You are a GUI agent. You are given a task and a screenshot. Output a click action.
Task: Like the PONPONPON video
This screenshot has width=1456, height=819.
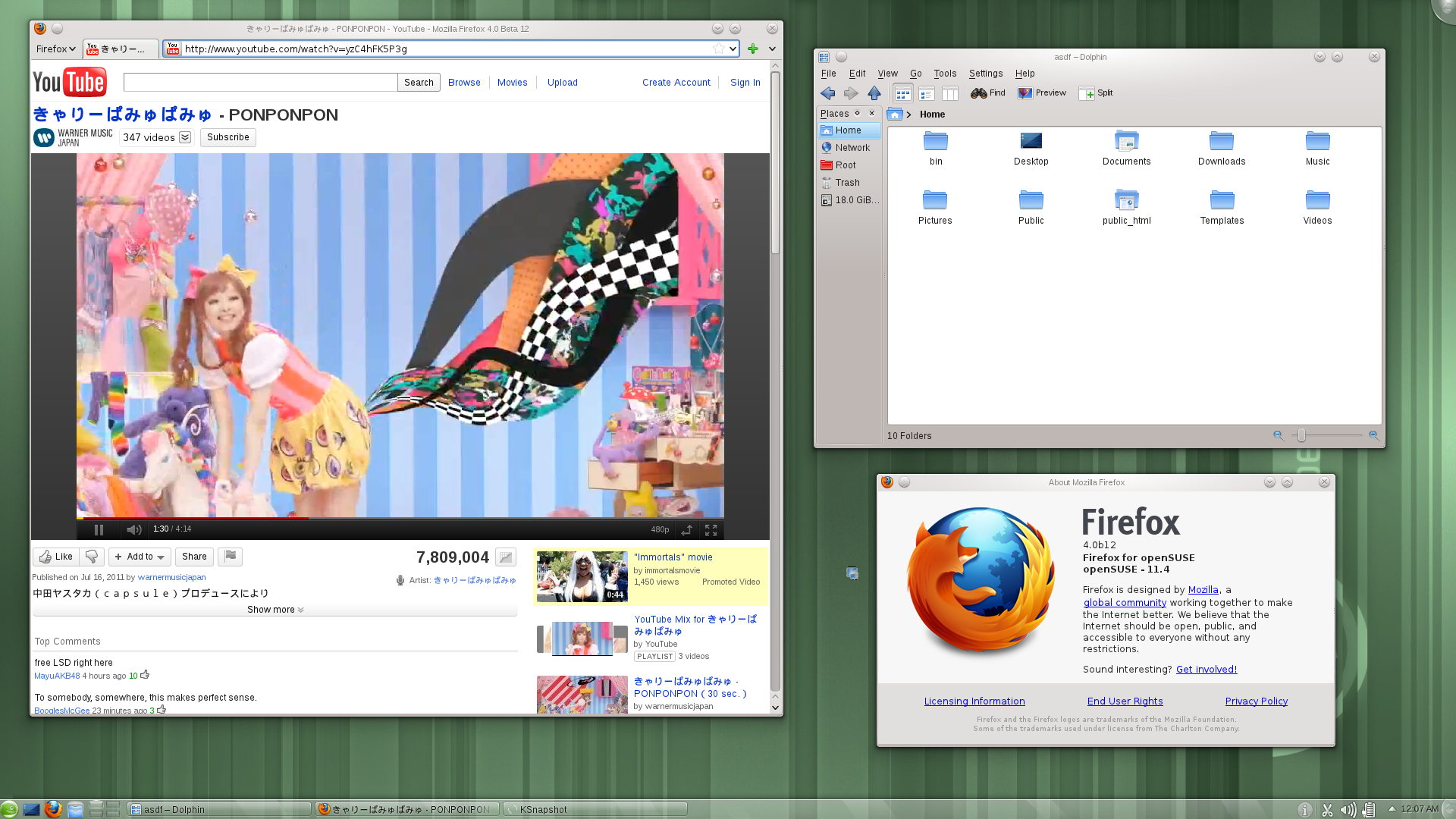(55, 557)
